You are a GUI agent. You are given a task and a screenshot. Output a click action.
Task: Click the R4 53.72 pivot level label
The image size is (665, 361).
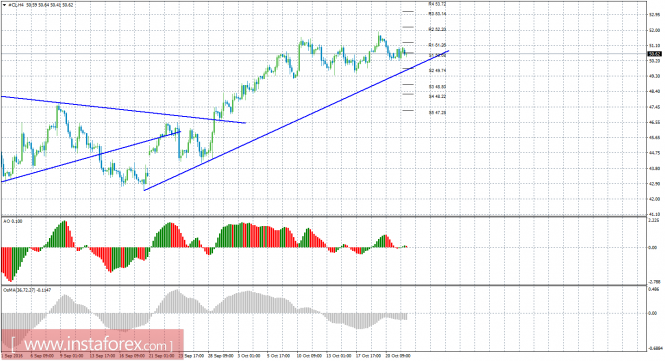point(437,4)
